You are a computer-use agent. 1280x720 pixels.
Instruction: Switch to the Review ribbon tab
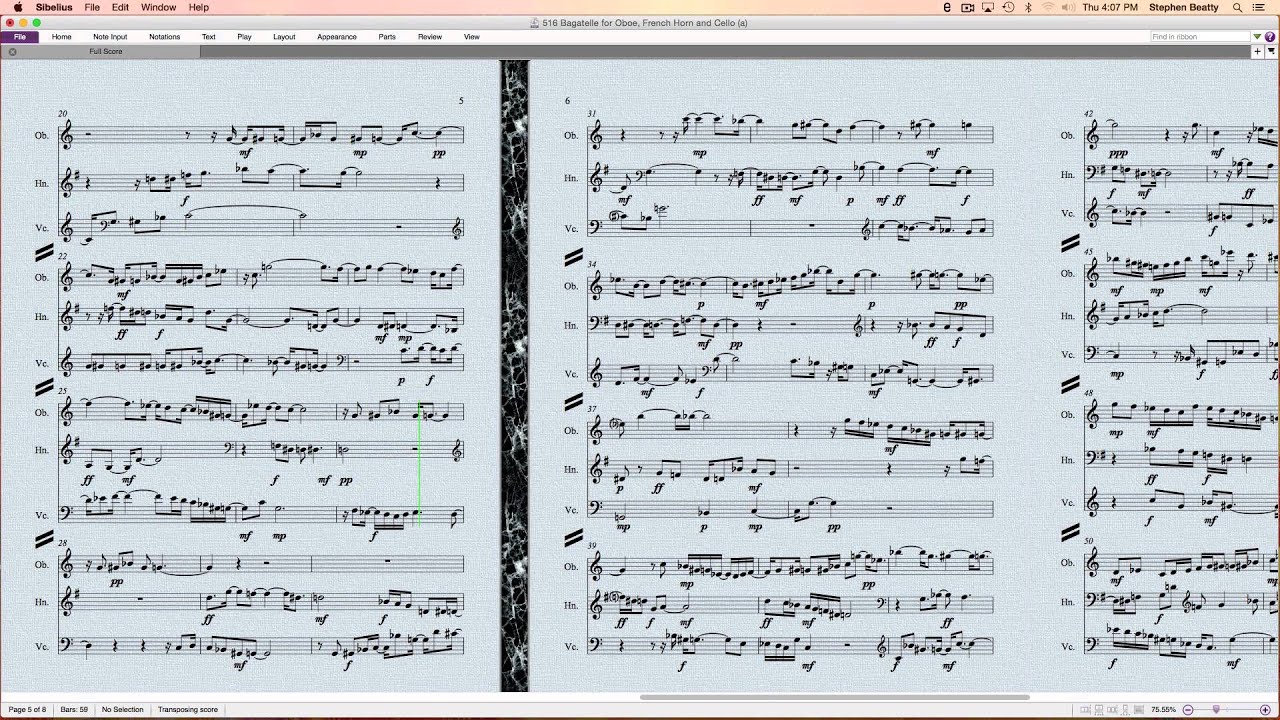[430, 37]
